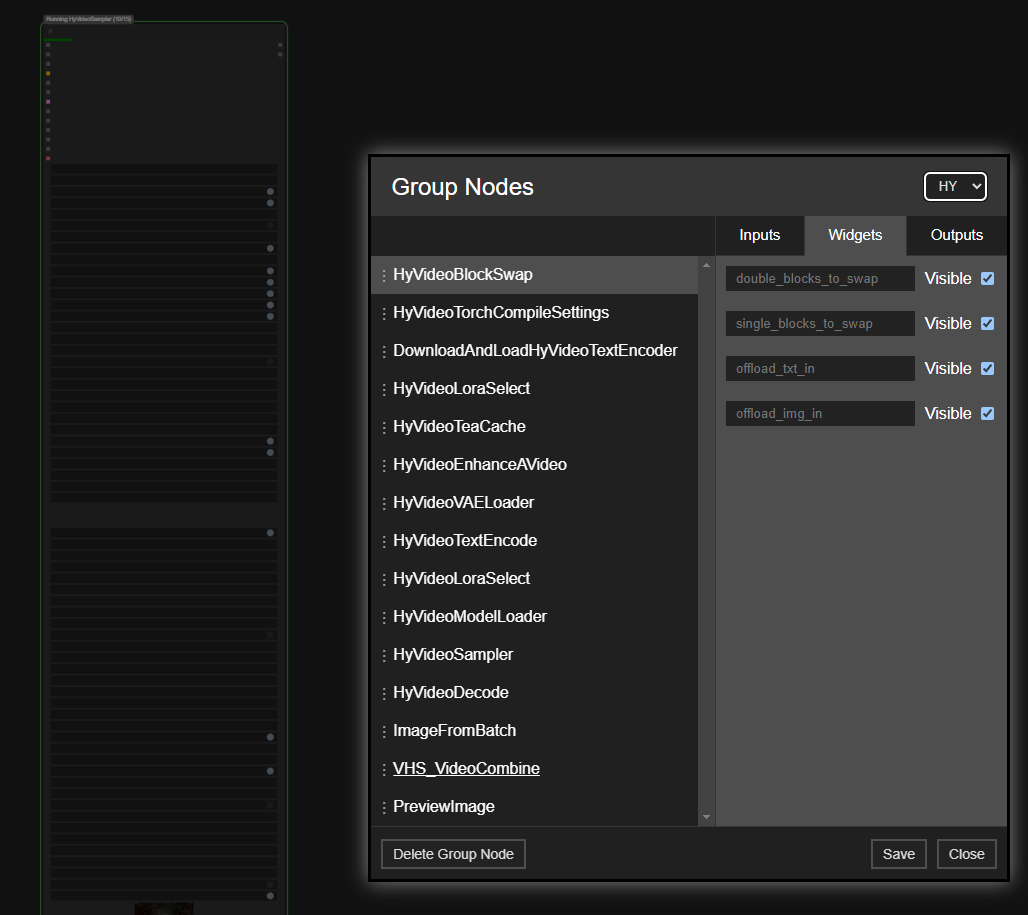Viewport: 1028px width, 915px height.
Task: Switch to the Inputs tab
Action: 759,235
